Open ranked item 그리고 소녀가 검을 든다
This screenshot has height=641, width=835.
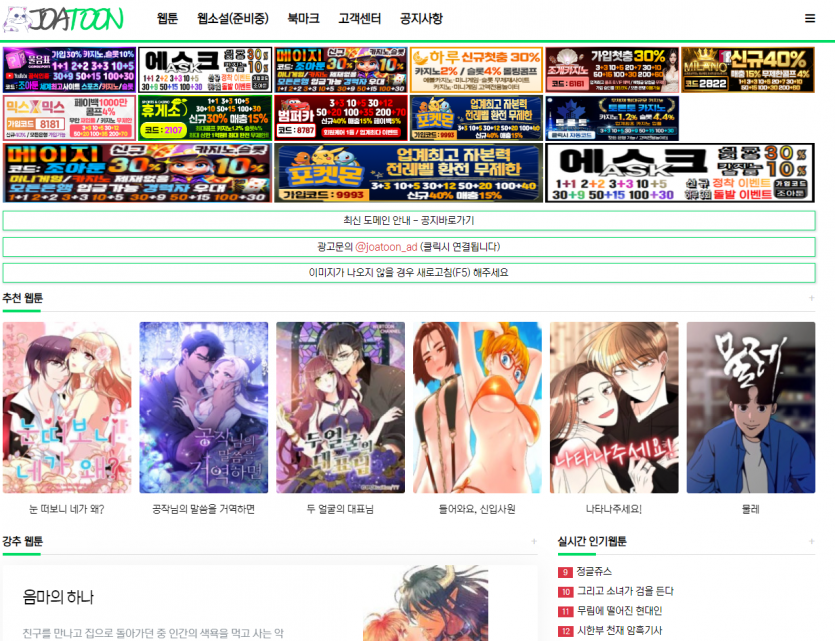tap(625, 591)
